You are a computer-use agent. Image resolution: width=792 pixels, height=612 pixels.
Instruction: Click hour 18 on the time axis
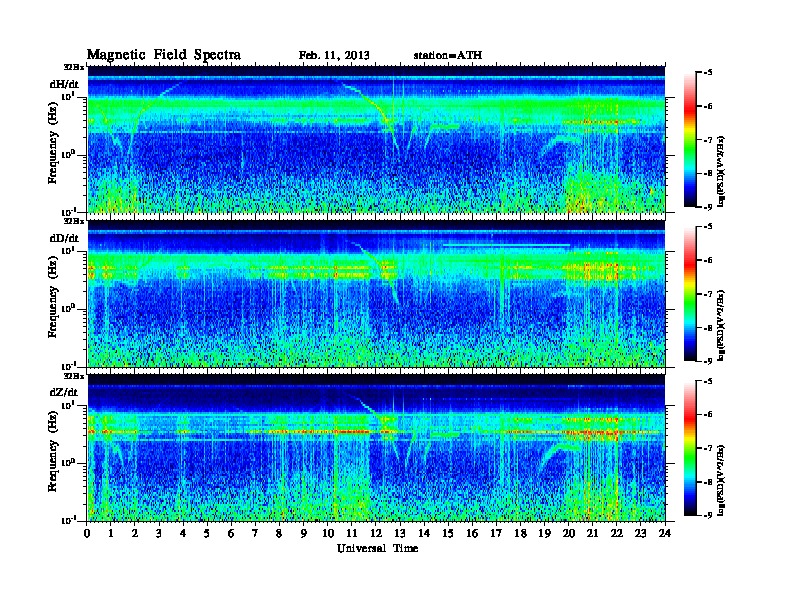[521, 533]
